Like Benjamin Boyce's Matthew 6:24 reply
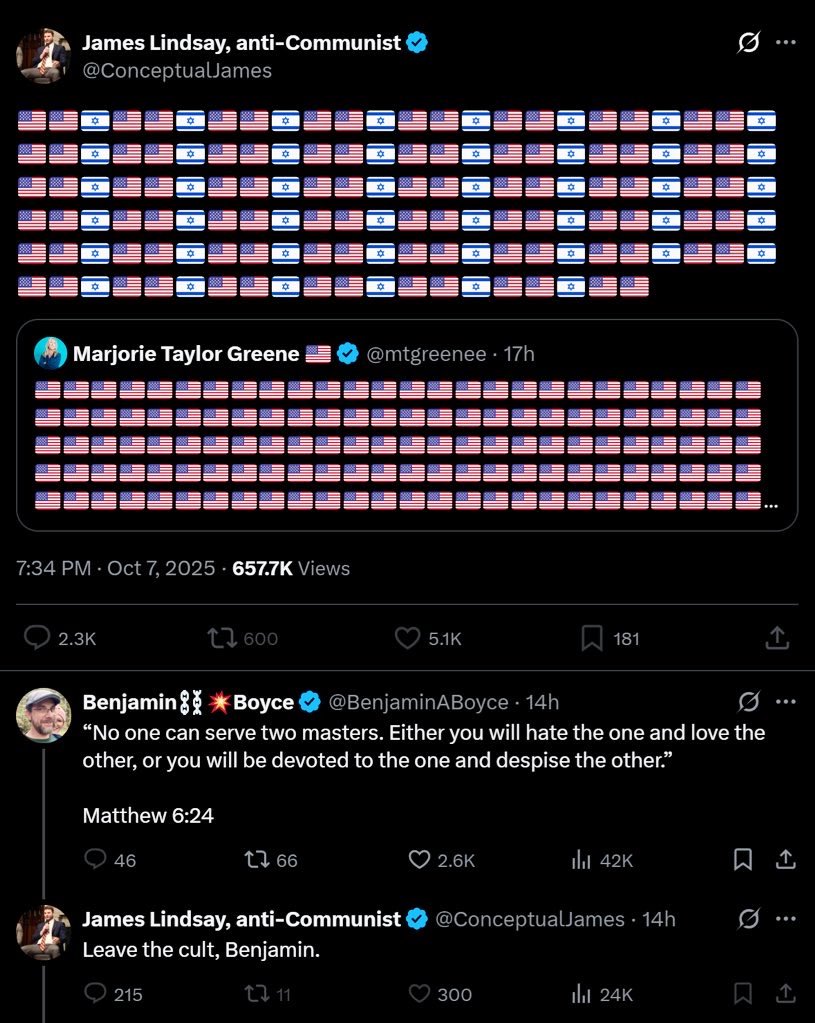815x1023 pixels. [420, 860]
